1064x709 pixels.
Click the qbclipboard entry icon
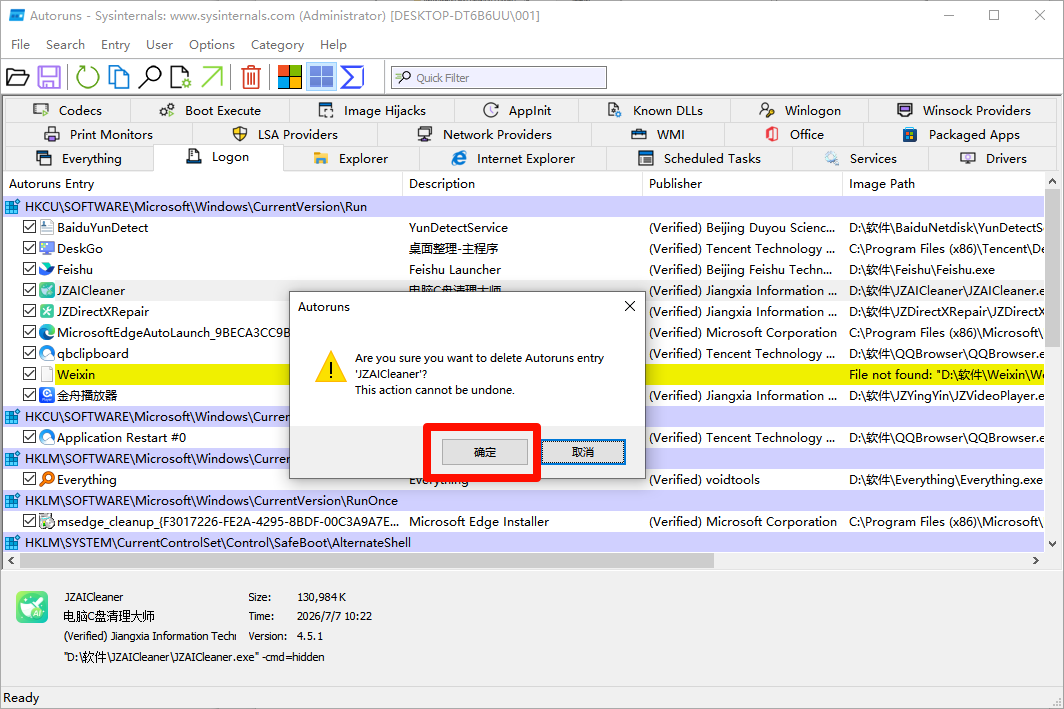47,353
